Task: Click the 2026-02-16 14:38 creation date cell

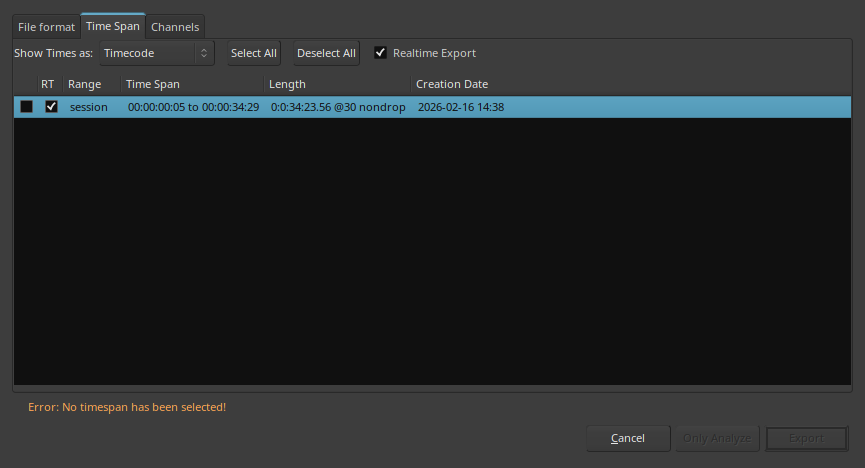Action: (461, 107)
